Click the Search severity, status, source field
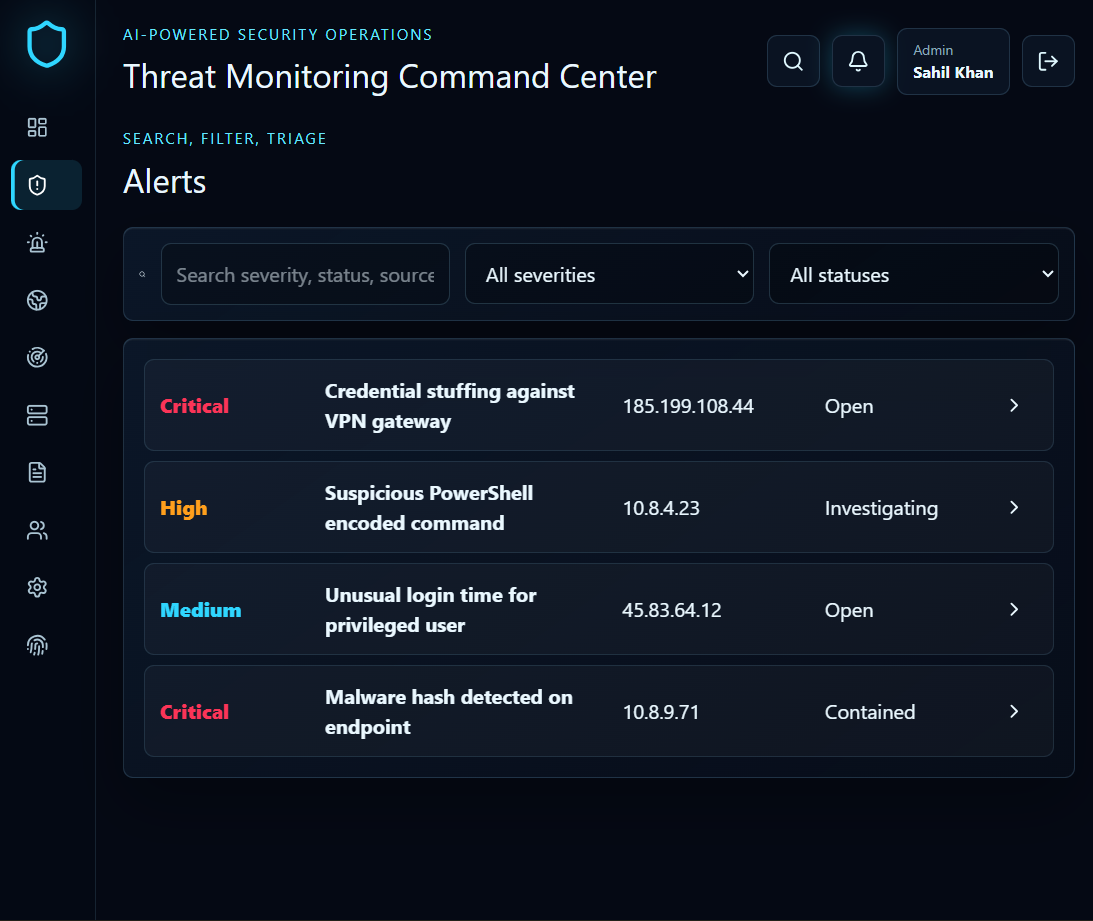1093x921 pixels. (305, 274)
